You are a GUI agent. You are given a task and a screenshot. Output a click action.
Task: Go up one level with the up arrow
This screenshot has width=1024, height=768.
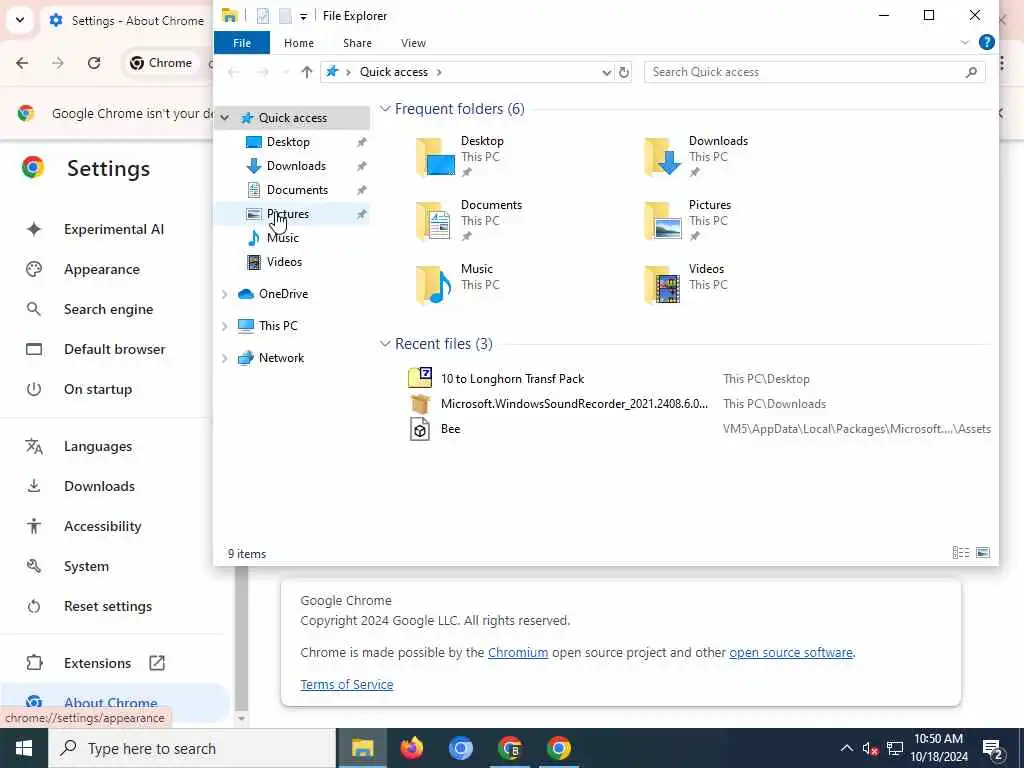pos(306,72)
